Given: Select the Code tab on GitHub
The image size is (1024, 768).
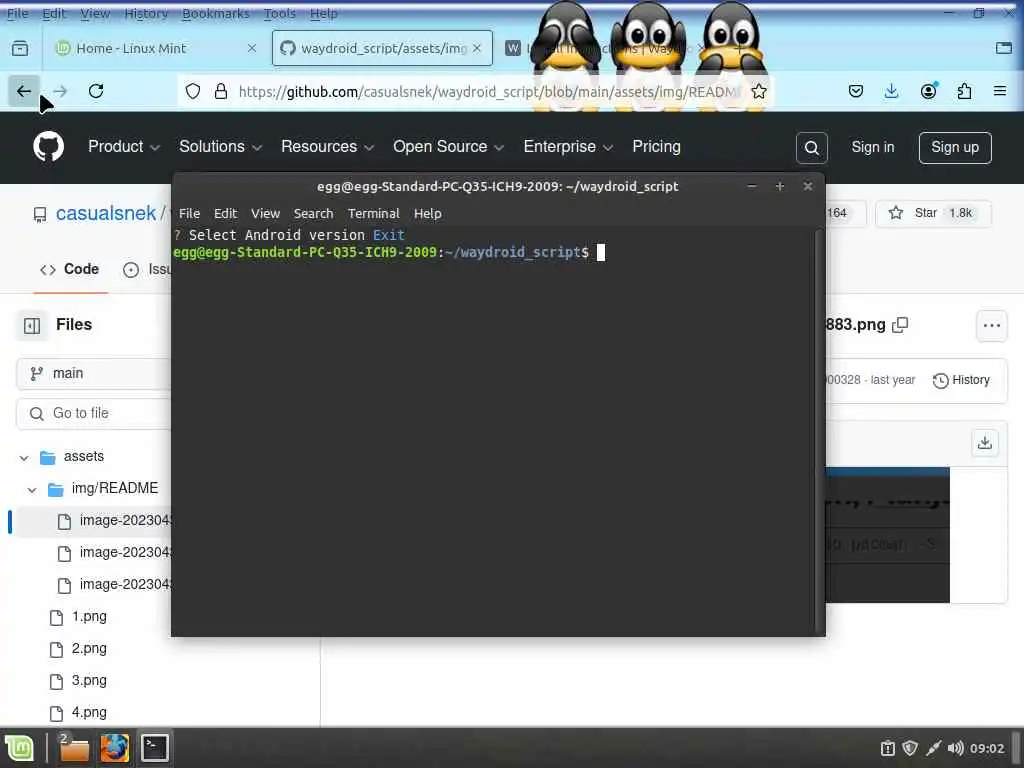Looking at the screenshot, I should coord(70,269).
